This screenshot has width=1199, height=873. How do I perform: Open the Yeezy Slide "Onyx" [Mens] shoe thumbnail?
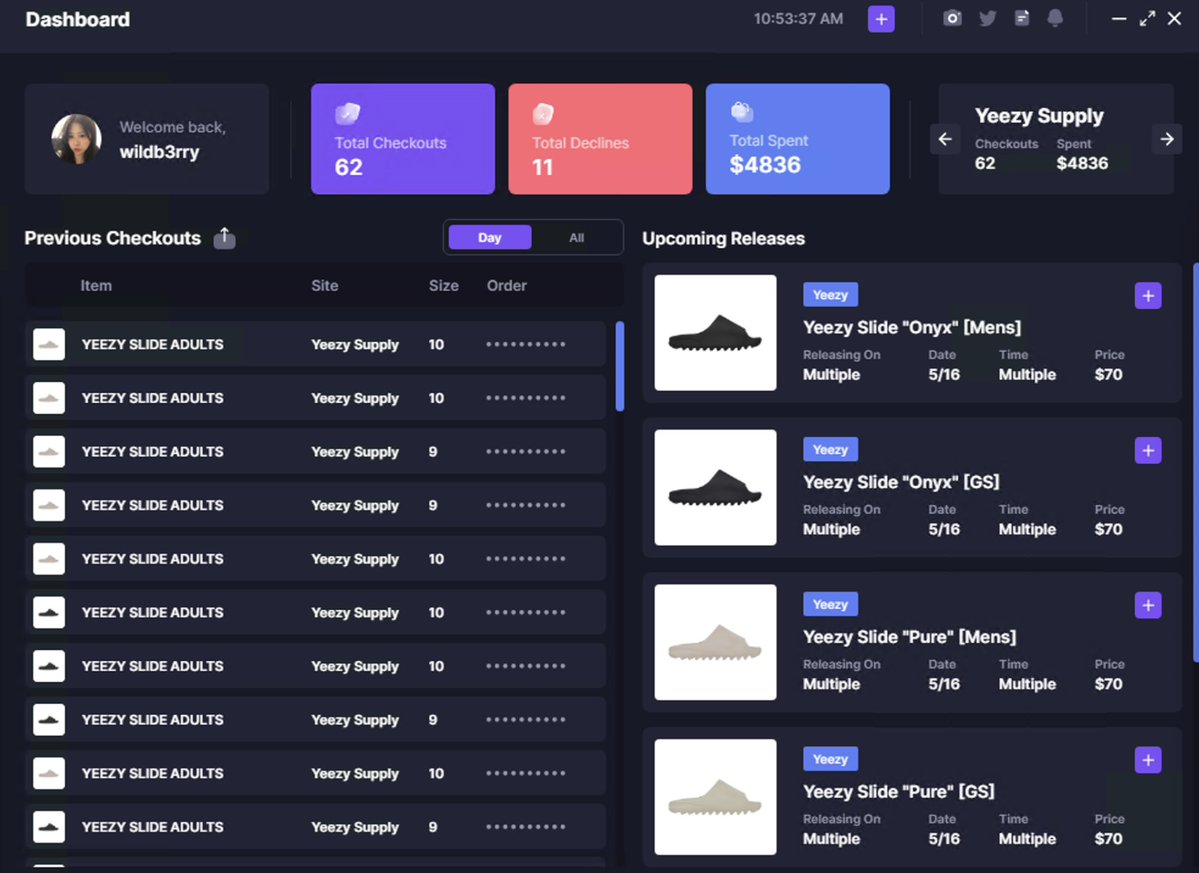pyautogui.click(x=716, y=333)
